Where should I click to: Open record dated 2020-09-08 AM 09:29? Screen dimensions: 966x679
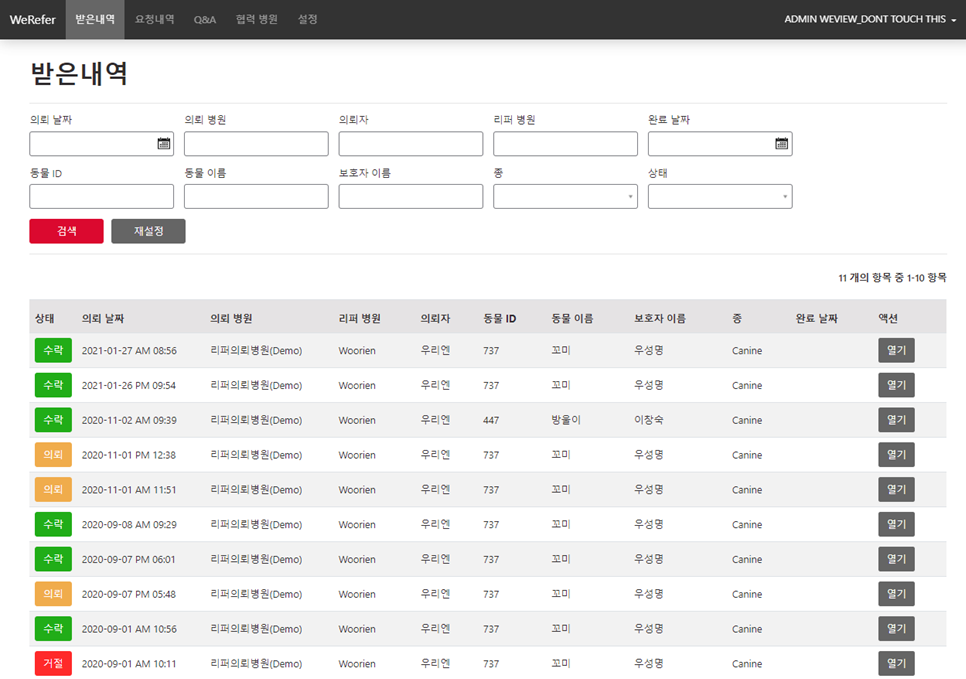click(x=896, y=524)
